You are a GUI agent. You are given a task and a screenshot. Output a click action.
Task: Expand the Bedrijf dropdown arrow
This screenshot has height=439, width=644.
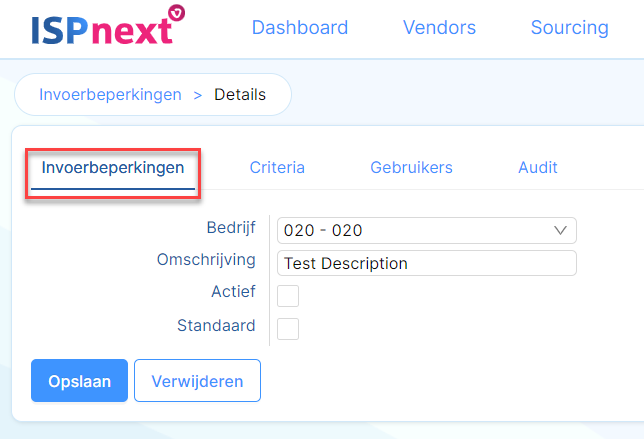[x=561, y=230]
